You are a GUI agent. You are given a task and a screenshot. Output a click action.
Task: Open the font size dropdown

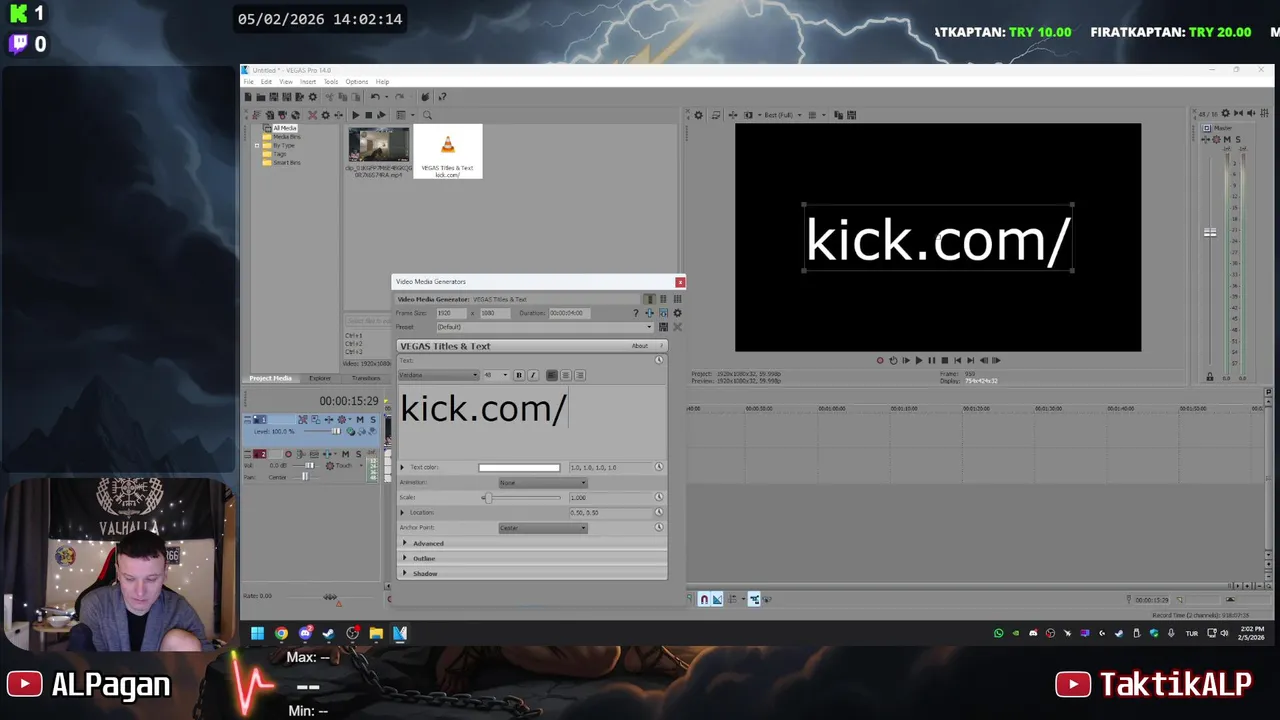(x=496, y=375)
